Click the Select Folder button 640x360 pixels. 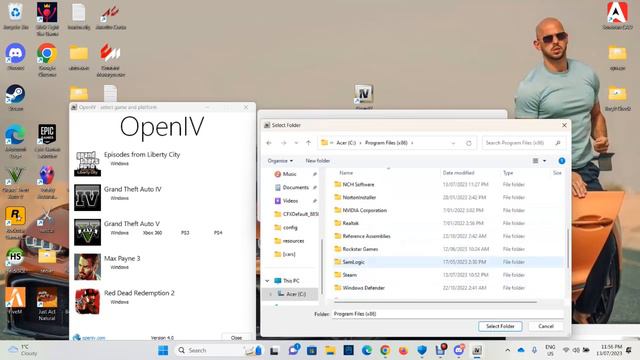(500, 326)
